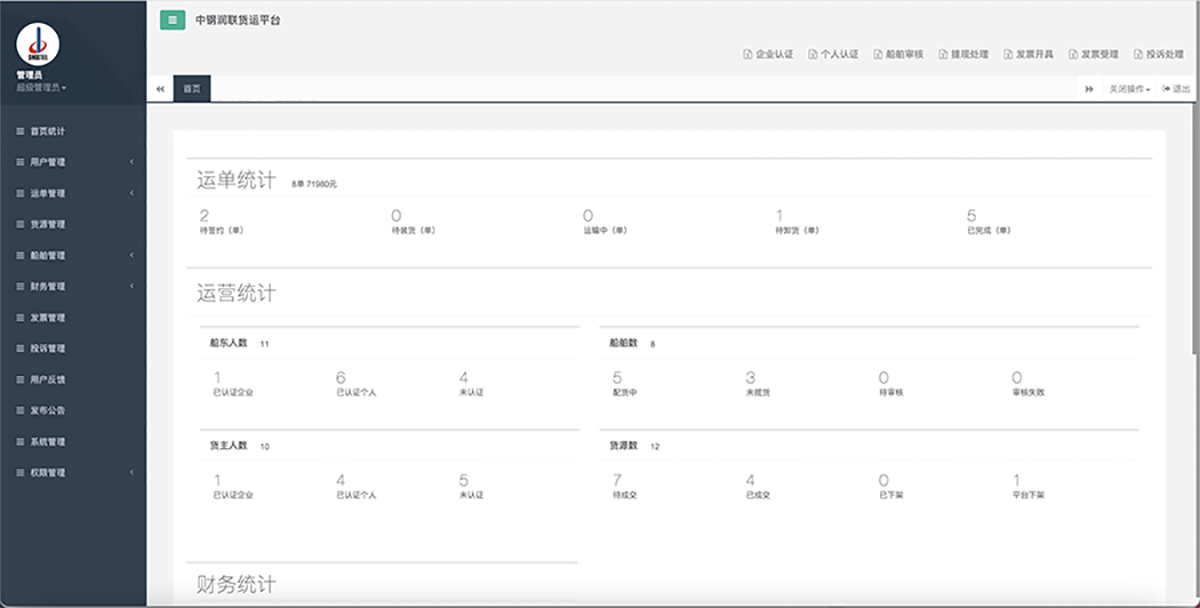
Task: Click the 船舶审核 top bar shortcut
Action: [x=898, y=54]
